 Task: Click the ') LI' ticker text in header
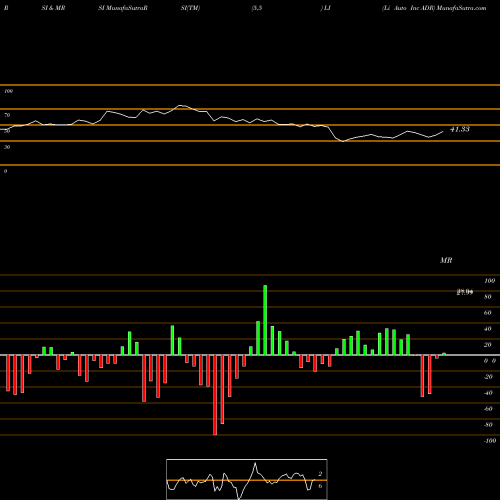click(x=325, y=8)
